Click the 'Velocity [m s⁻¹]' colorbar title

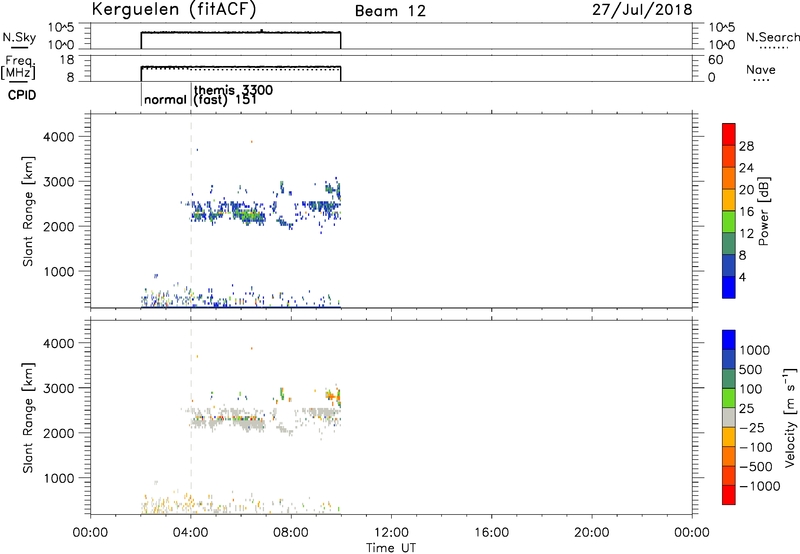(x=790, y=417)
